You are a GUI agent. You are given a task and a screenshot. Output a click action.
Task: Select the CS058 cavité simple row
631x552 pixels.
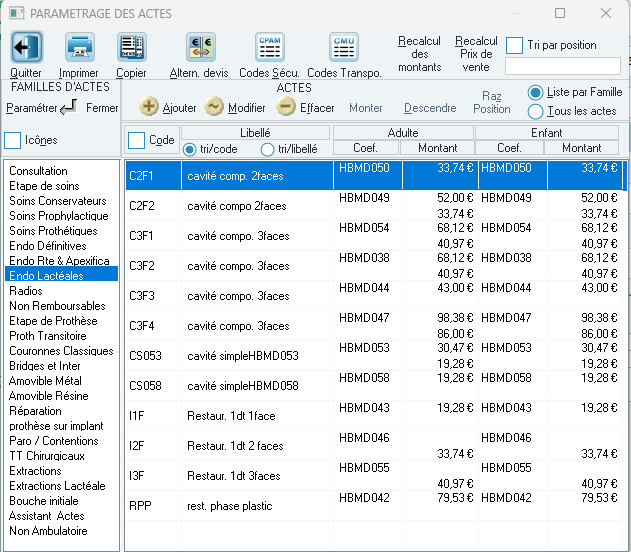click(x=374, y=385)
